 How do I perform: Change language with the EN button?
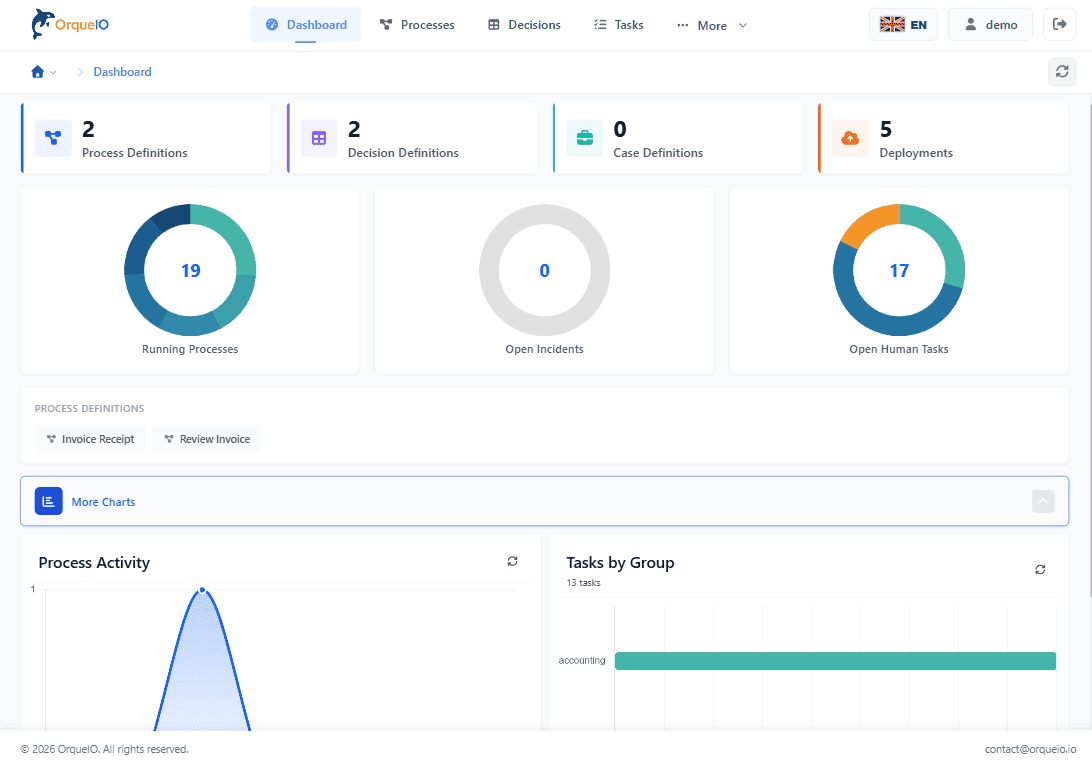903,24
